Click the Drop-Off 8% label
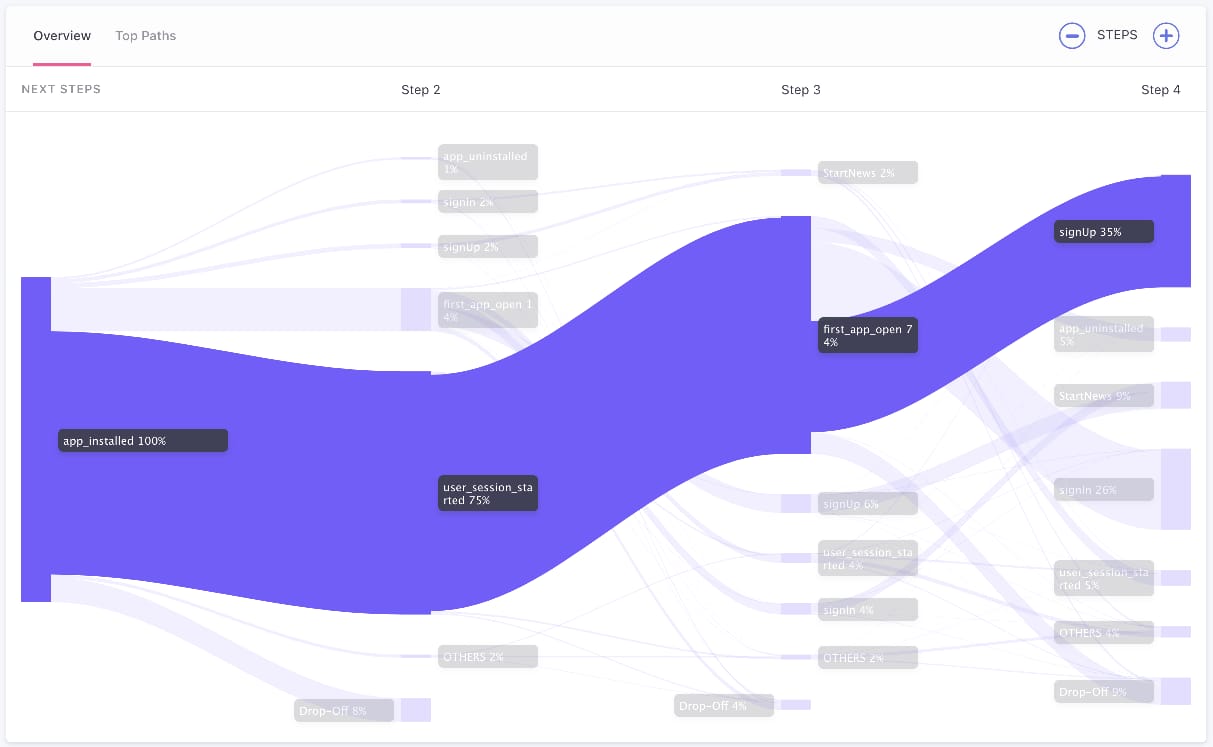Image resolution: width=1213 pixels, height=747 pixels. tap(344, 711)
